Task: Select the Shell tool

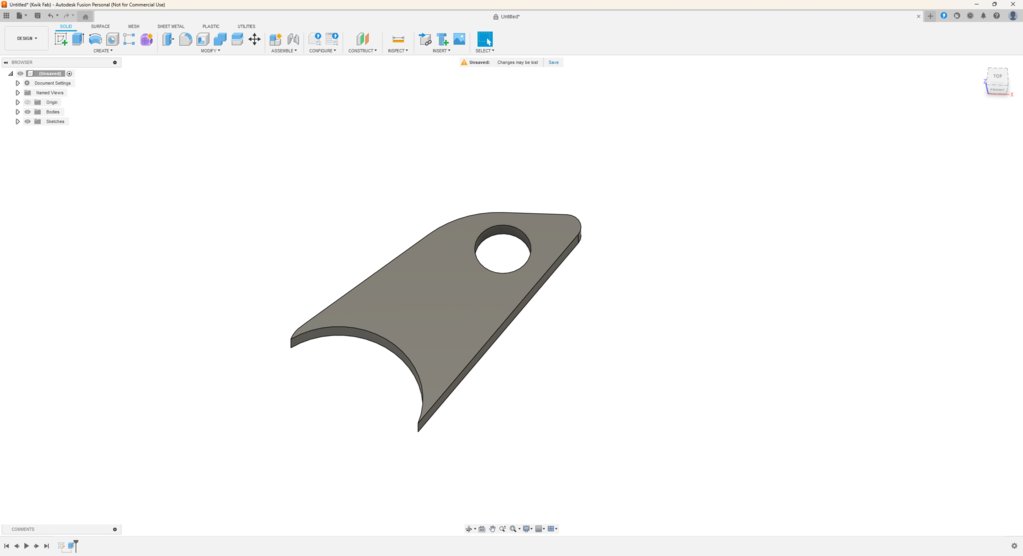Action: point(203,39)
